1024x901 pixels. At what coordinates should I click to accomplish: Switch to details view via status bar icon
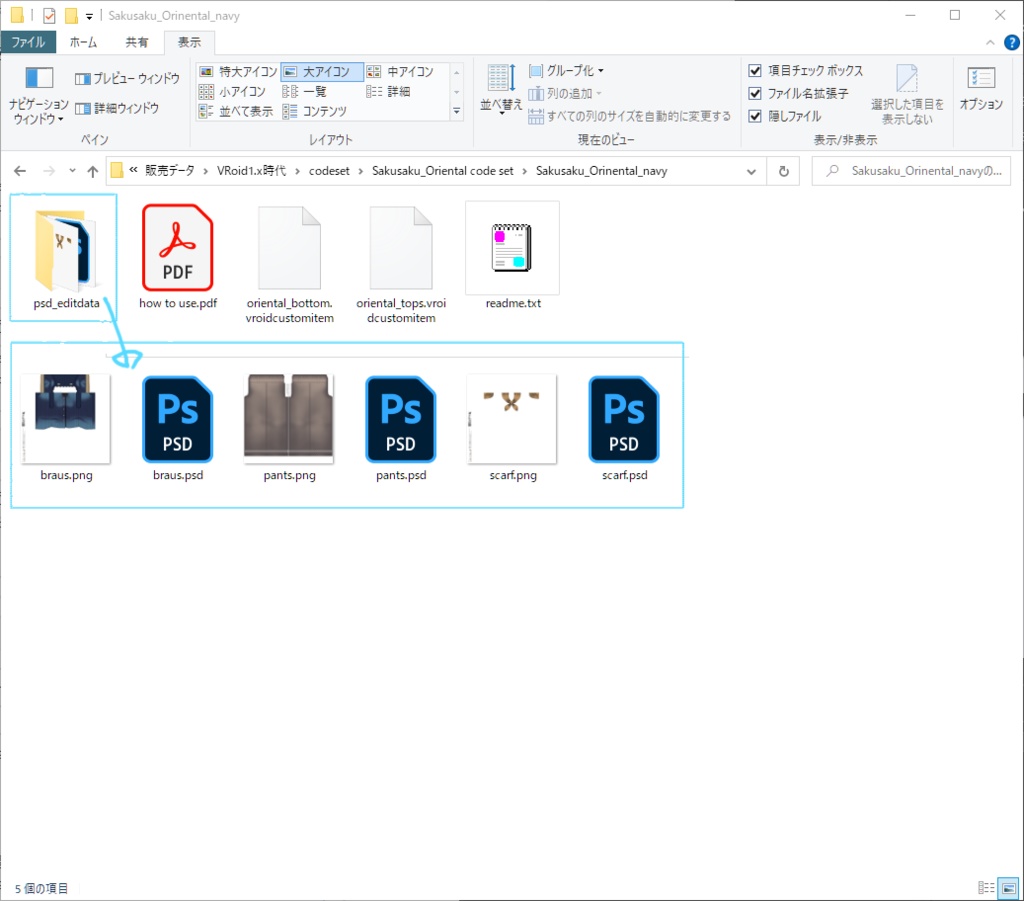pyautogui.click(x=986, y=888)
